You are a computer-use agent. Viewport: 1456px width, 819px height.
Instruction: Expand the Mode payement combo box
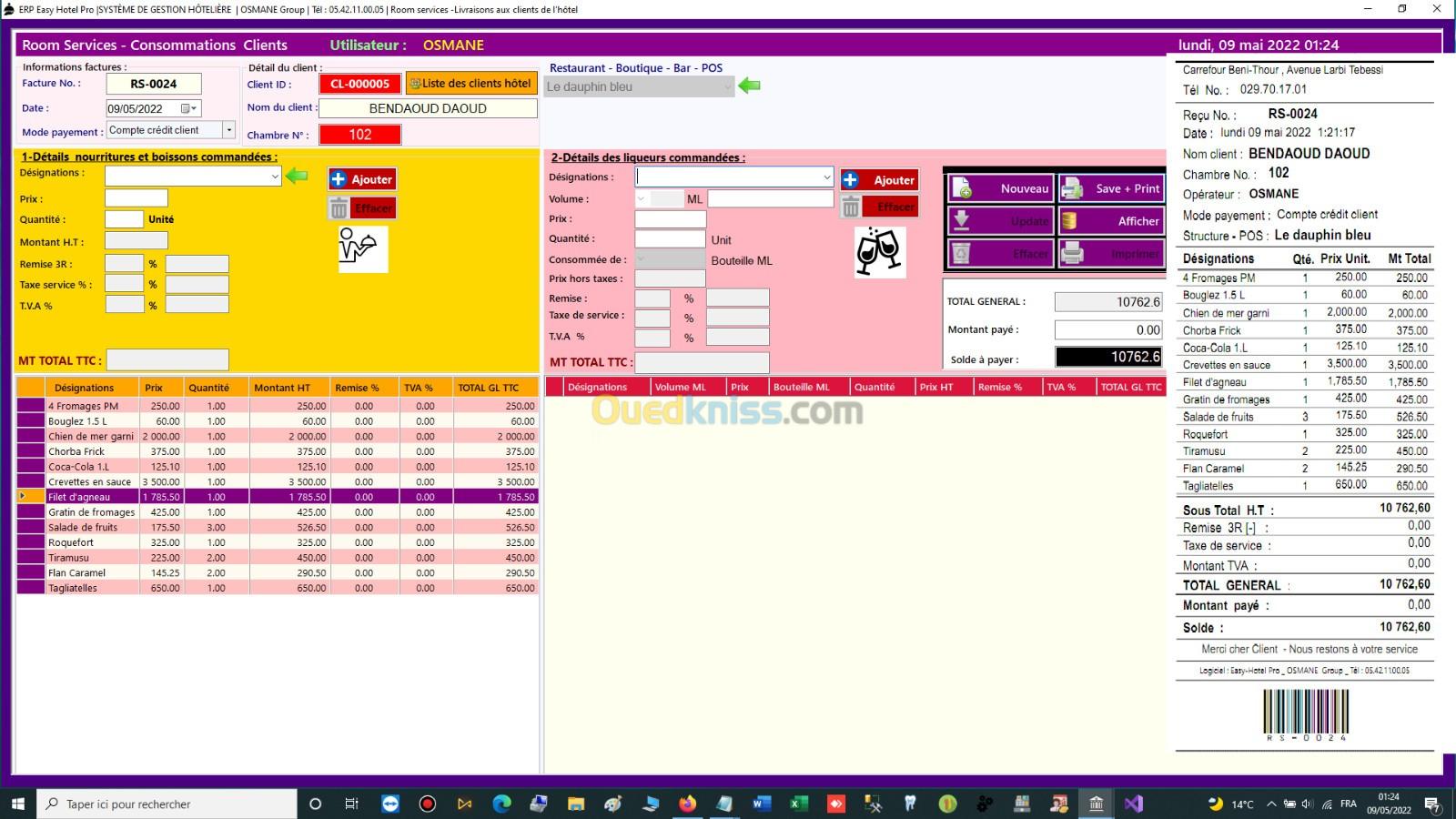228,130
